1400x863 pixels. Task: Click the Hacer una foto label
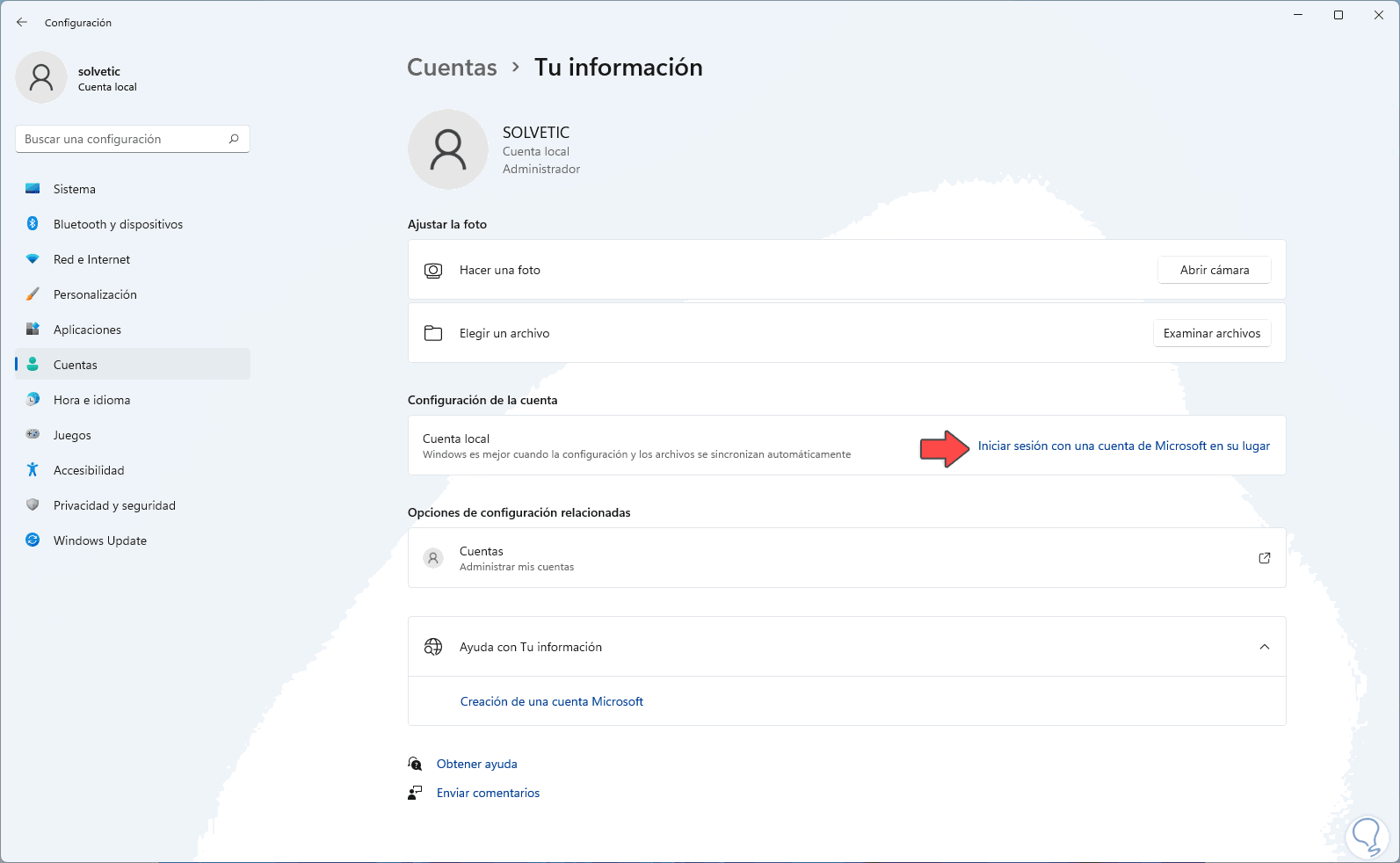500,270
